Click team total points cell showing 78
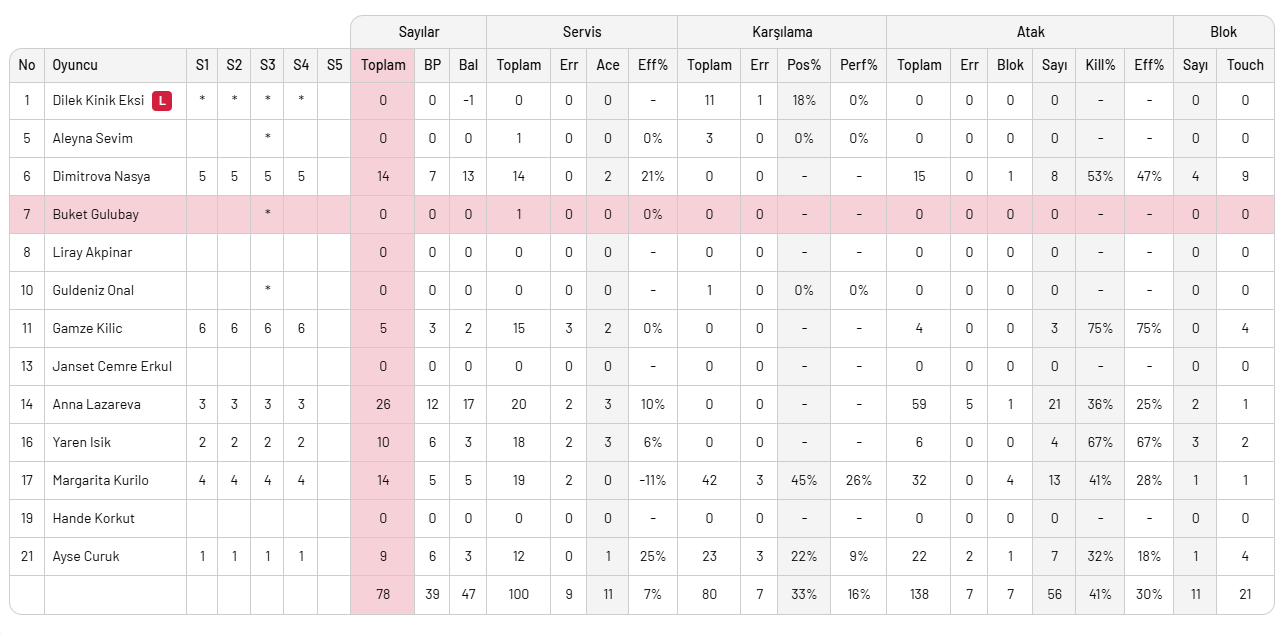Viewport: 1283px width, 634px height. 383,595
